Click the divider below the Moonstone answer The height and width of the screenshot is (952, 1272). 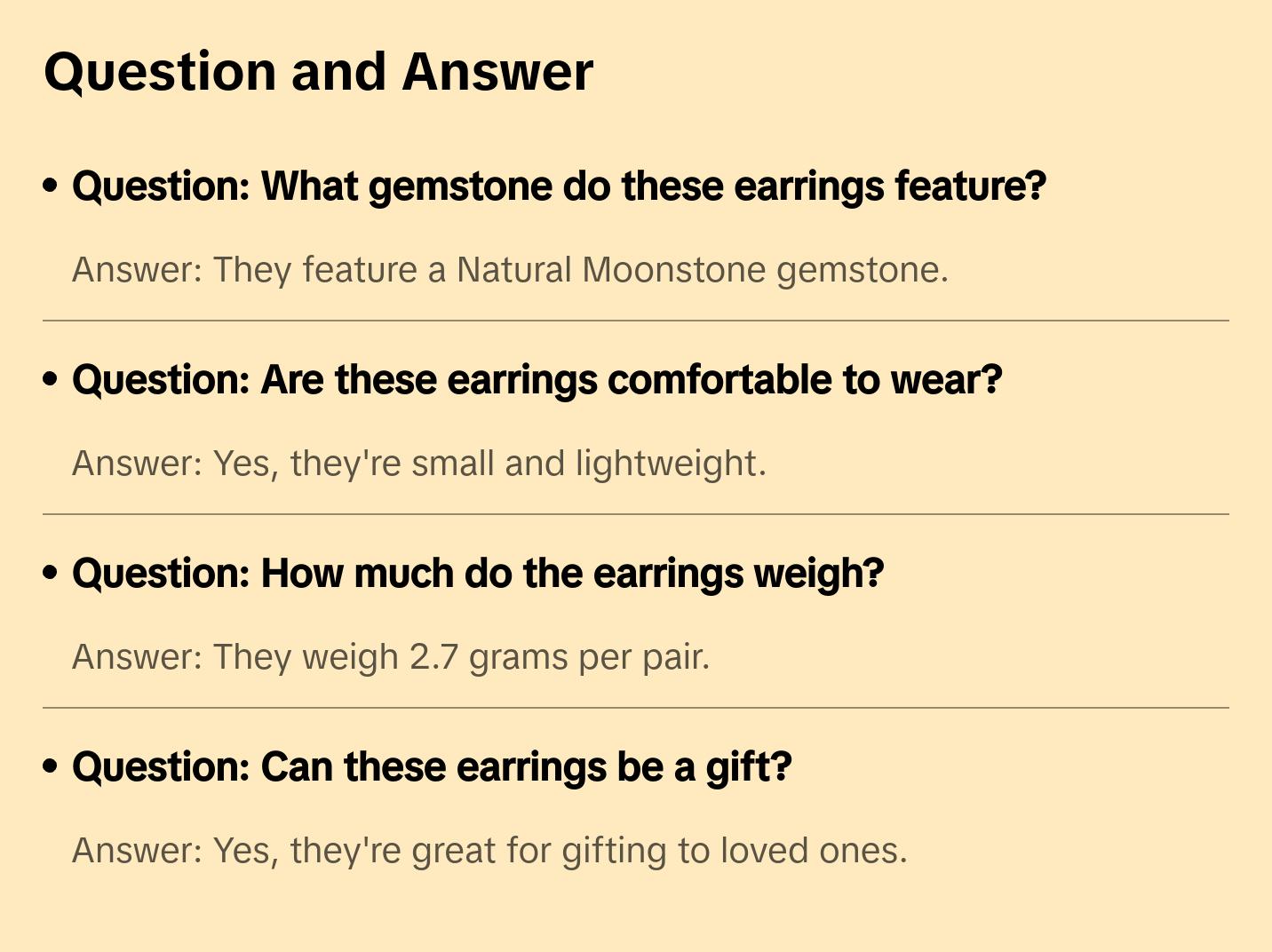pos(636,321)
